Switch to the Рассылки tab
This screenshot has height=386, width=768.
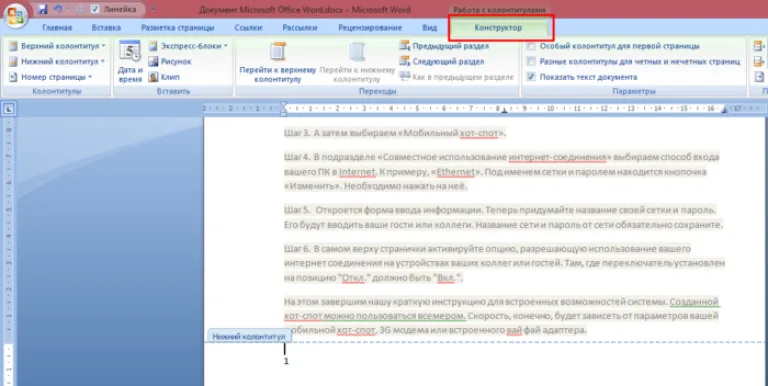pyautogui.click(x=300, y=28)
